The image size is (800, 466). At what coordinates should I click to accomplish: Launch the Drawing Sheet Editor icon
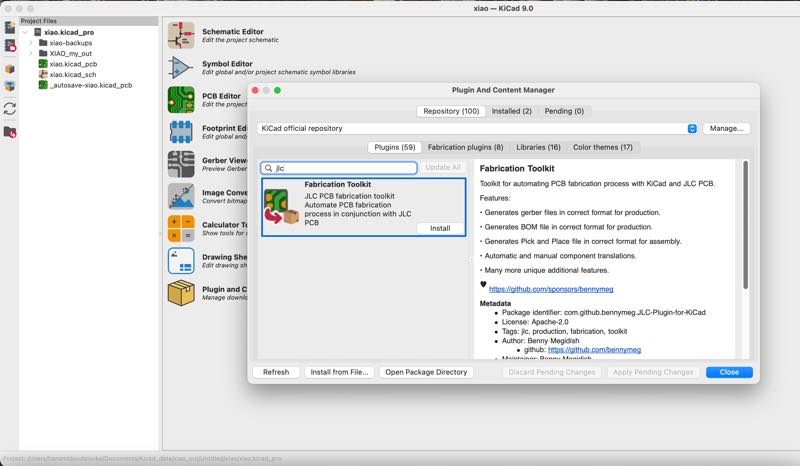(181, 260)
